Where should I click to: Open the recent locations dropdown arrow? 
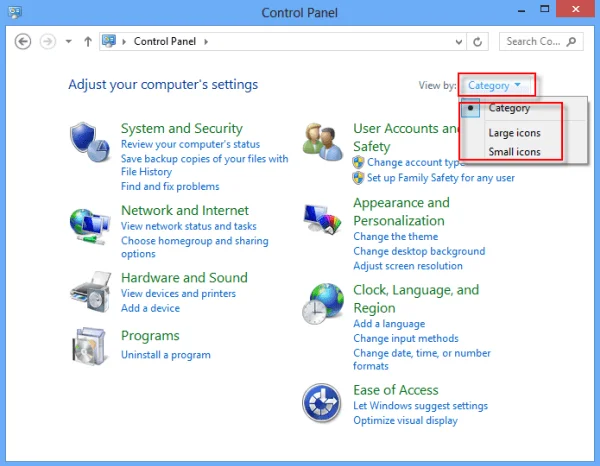[x=68, y=41]
